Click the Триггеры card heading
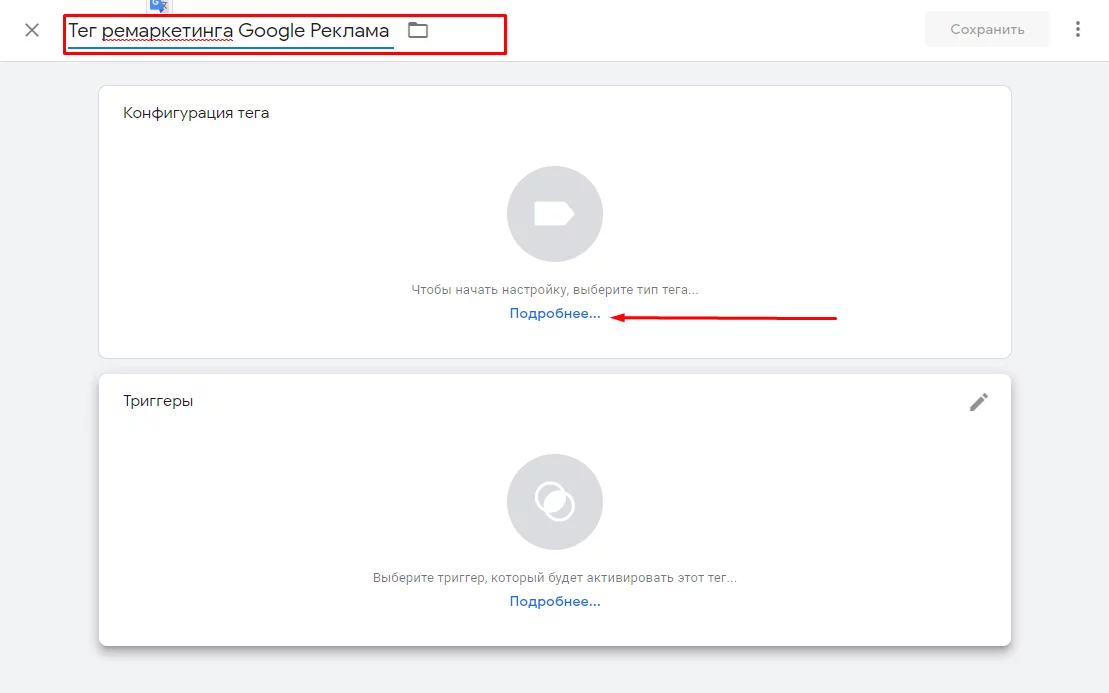Screen dimensions: 1109x693 click(158, 401)
